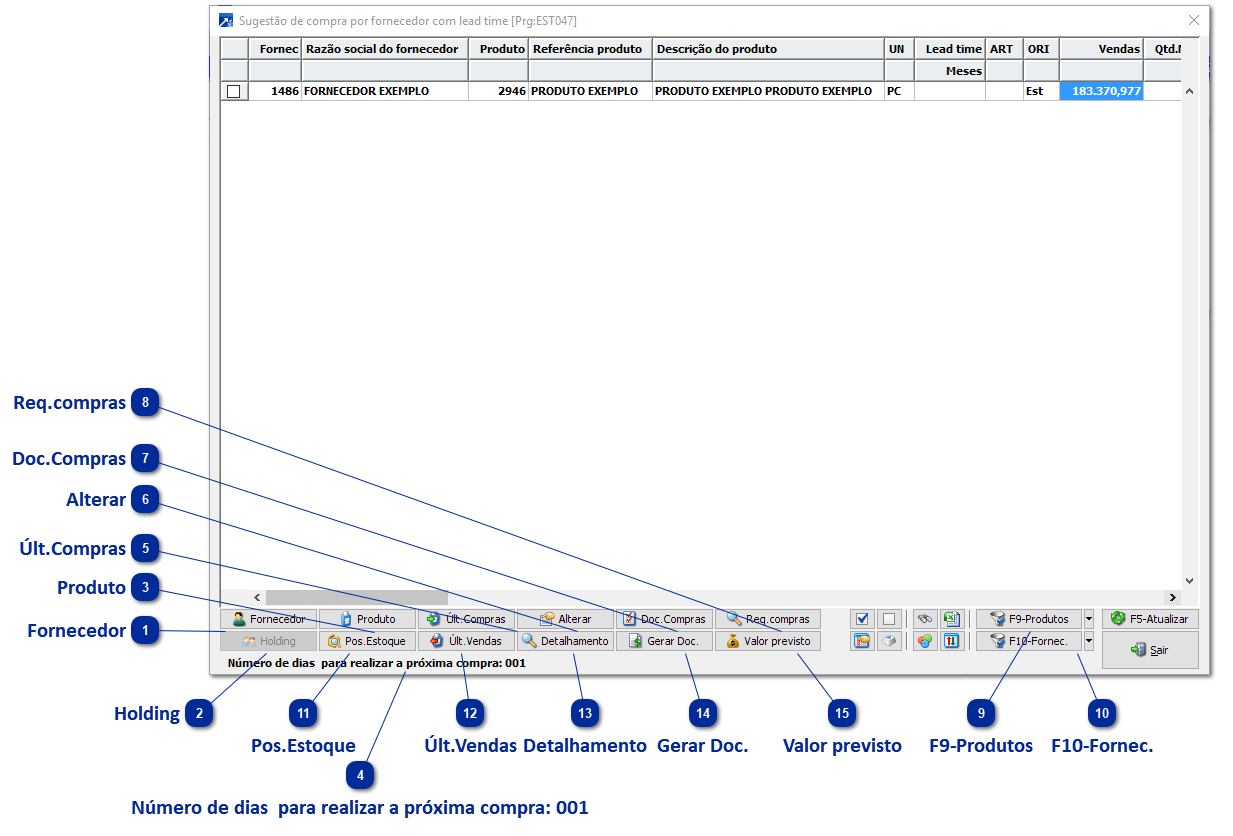
Task: Click the red-green arrows sort icon
Action: click(951, 641)
